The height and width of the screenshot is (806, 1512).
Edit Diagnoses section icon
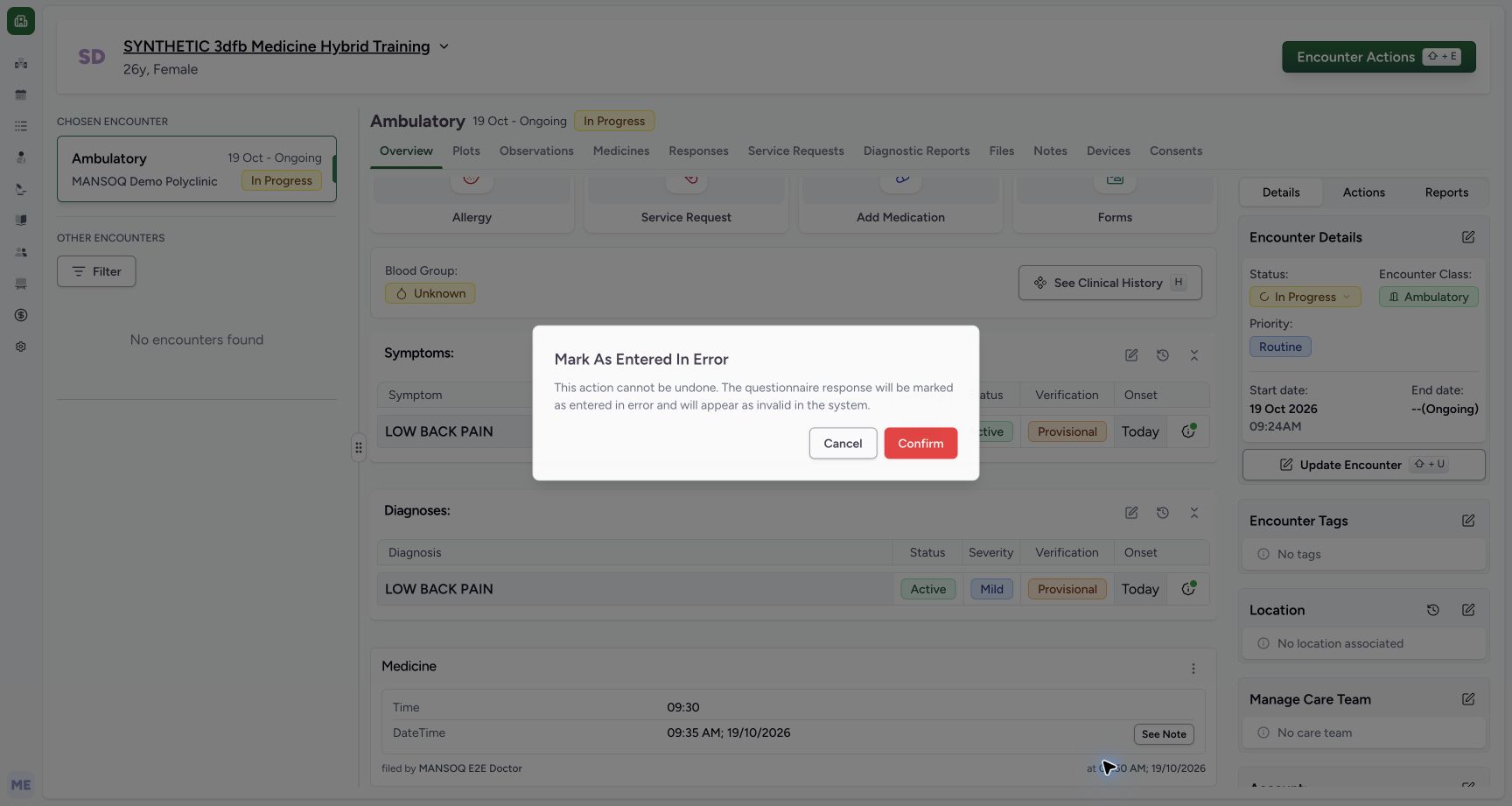pos(1131,513)
